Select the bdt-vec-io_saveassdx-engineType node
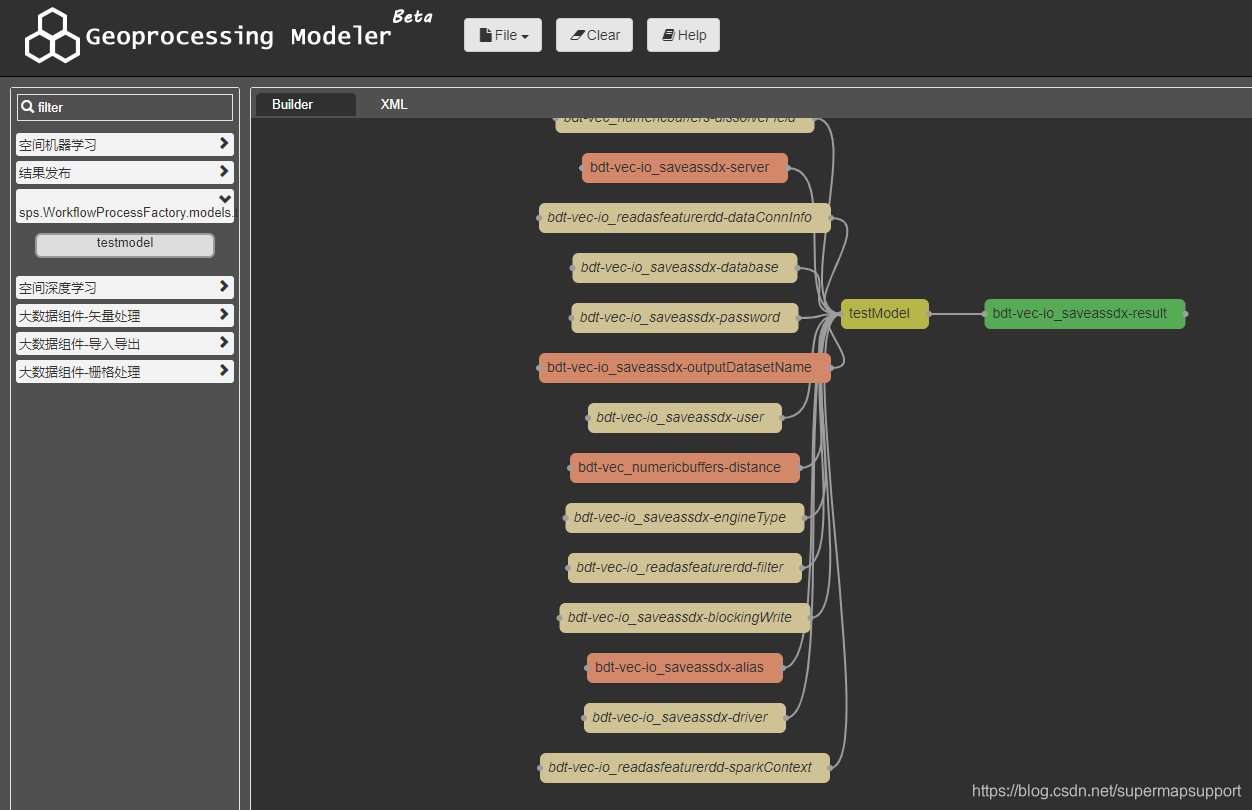The image size is (1252, 810). click(684, 518)
